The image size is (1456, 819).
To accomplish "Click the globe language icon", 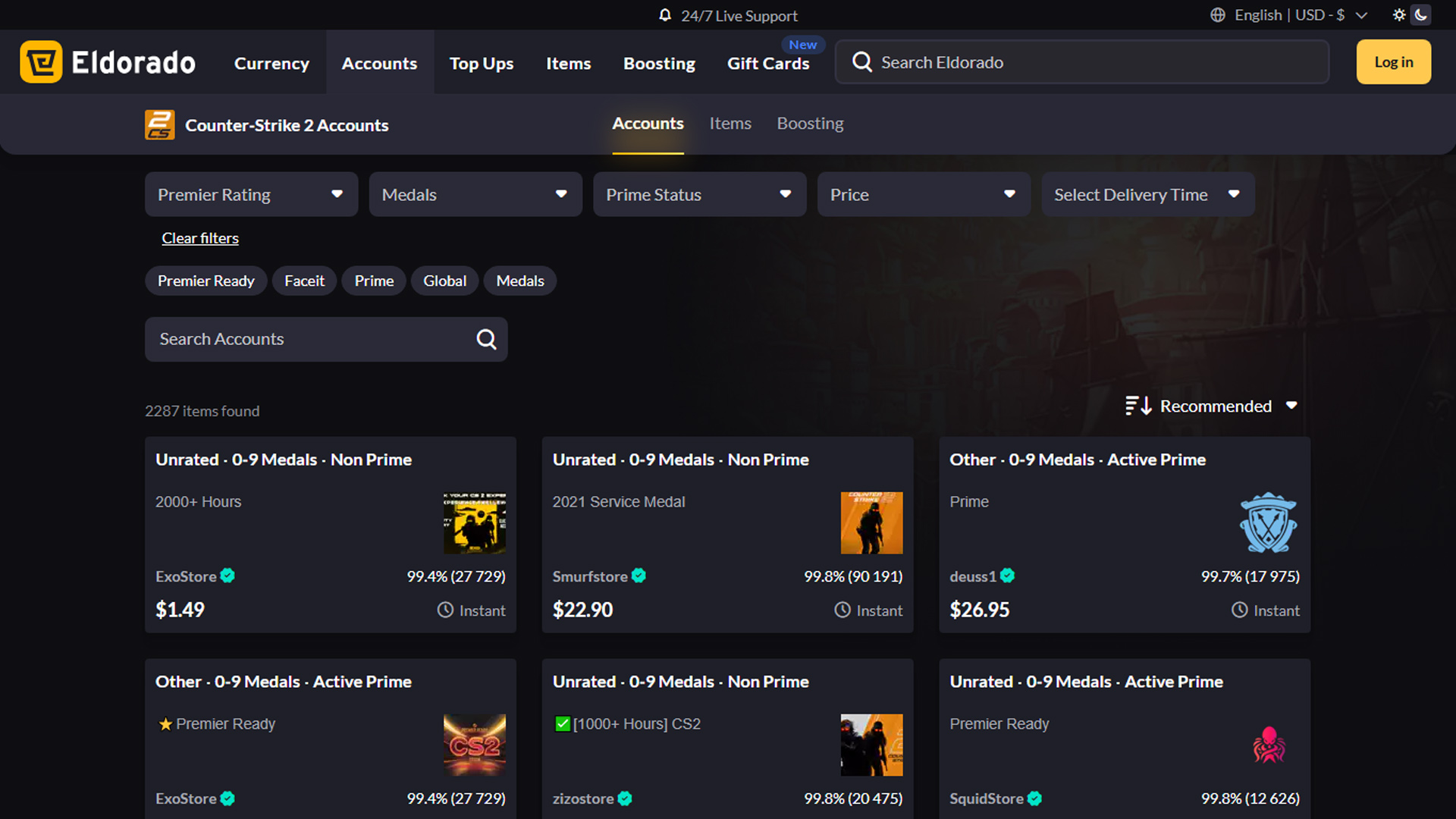I will 1218,14.
